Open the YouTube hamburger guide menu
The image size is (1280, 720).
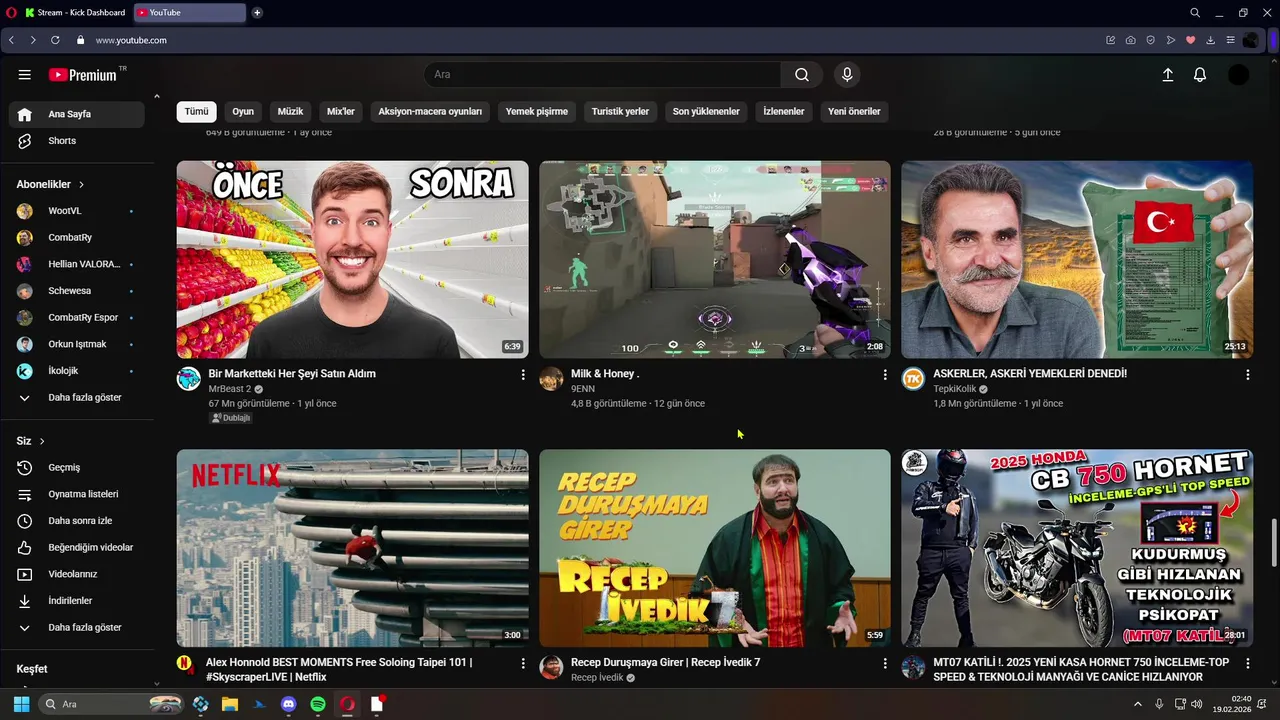[25, 75]
